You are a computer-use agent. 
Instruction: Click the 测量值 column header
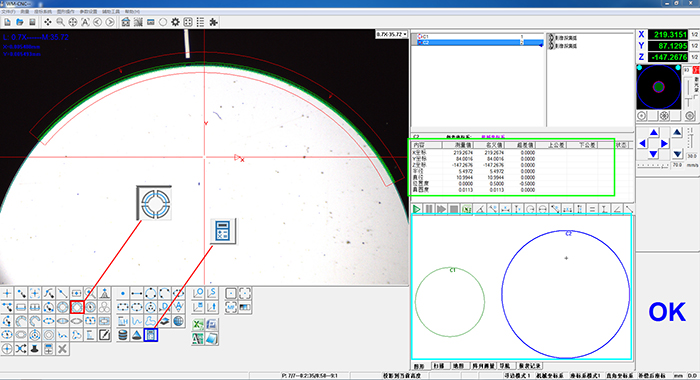tap(458, 145)
